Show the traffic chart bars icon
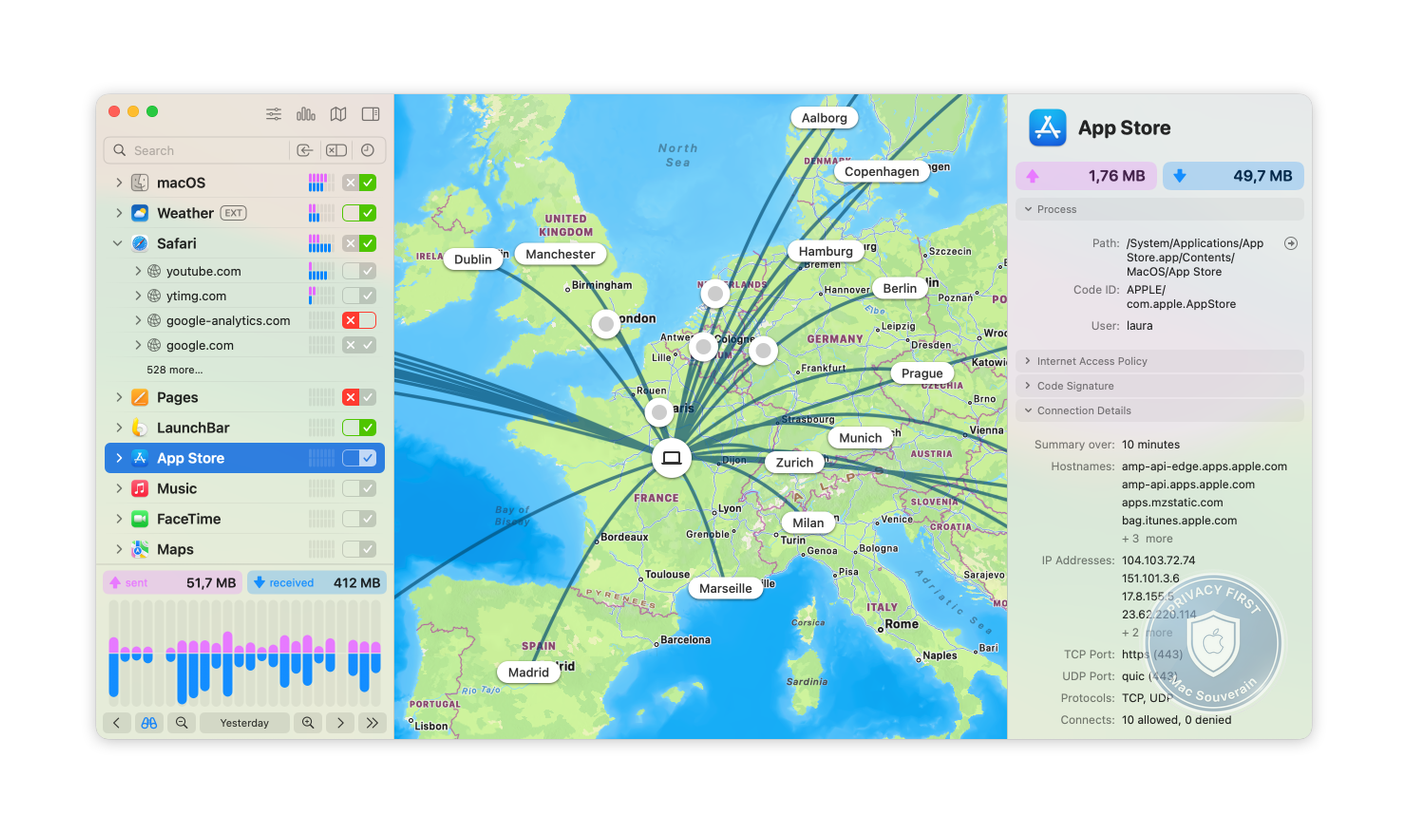 point(306,114)
